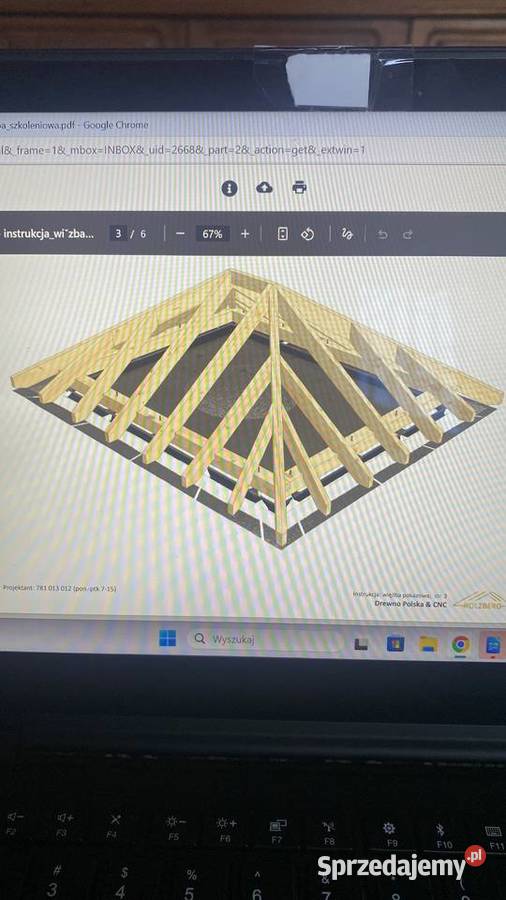Open the blue document app on taskbar

tap(493, 645)
